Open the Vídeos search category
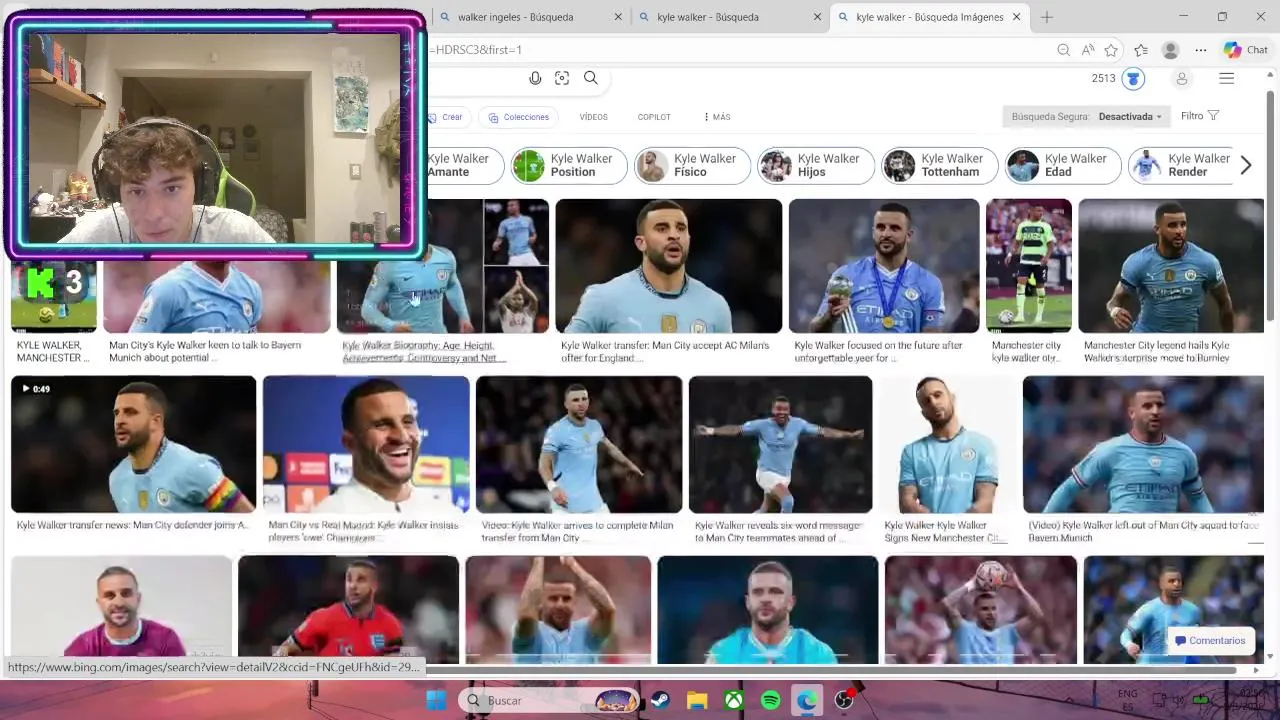This screenshot has height=720, width=1280. tap(593, 117)
